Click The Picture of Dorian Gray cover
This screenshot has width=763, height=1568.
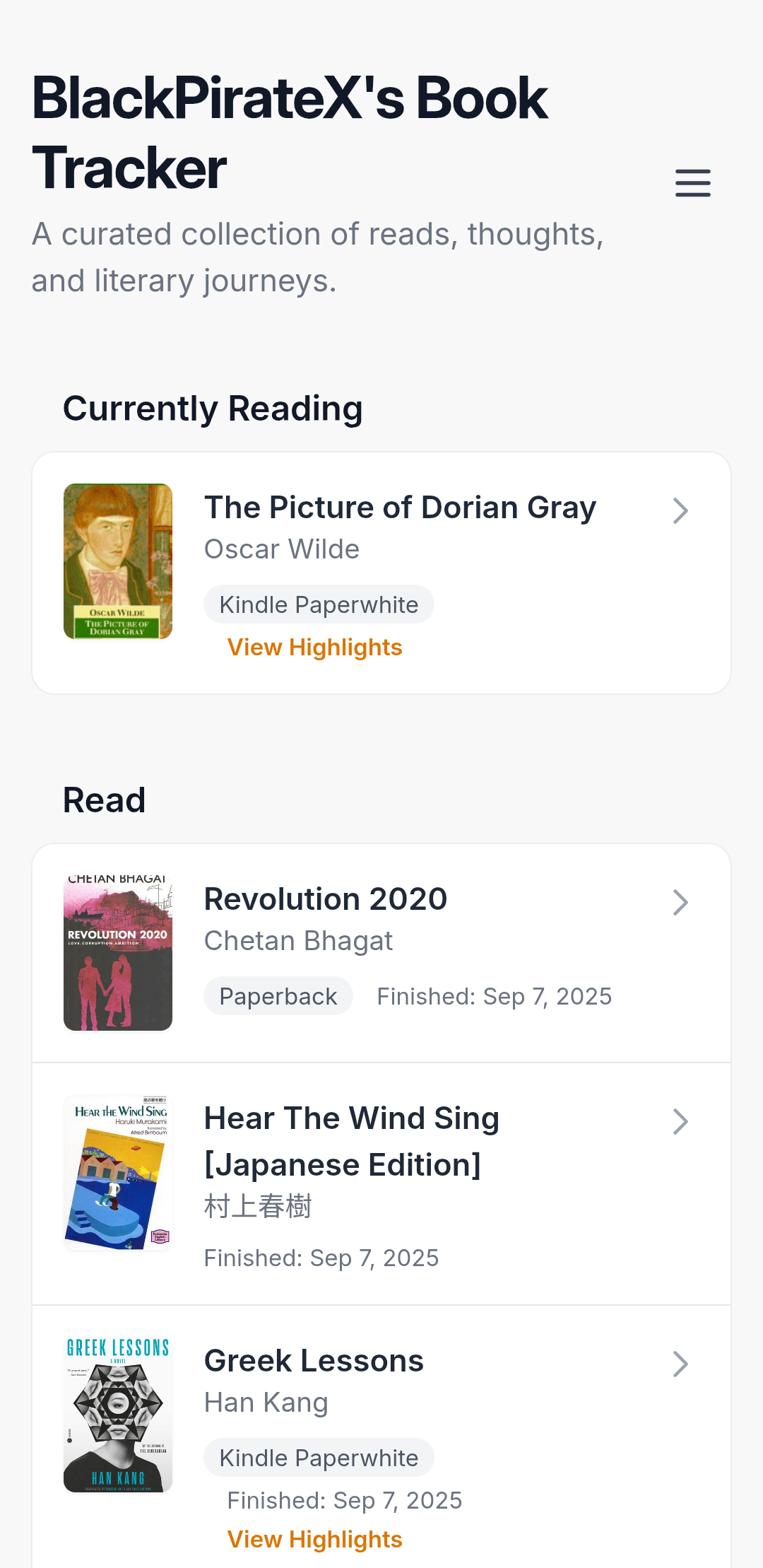click(118, 561)
